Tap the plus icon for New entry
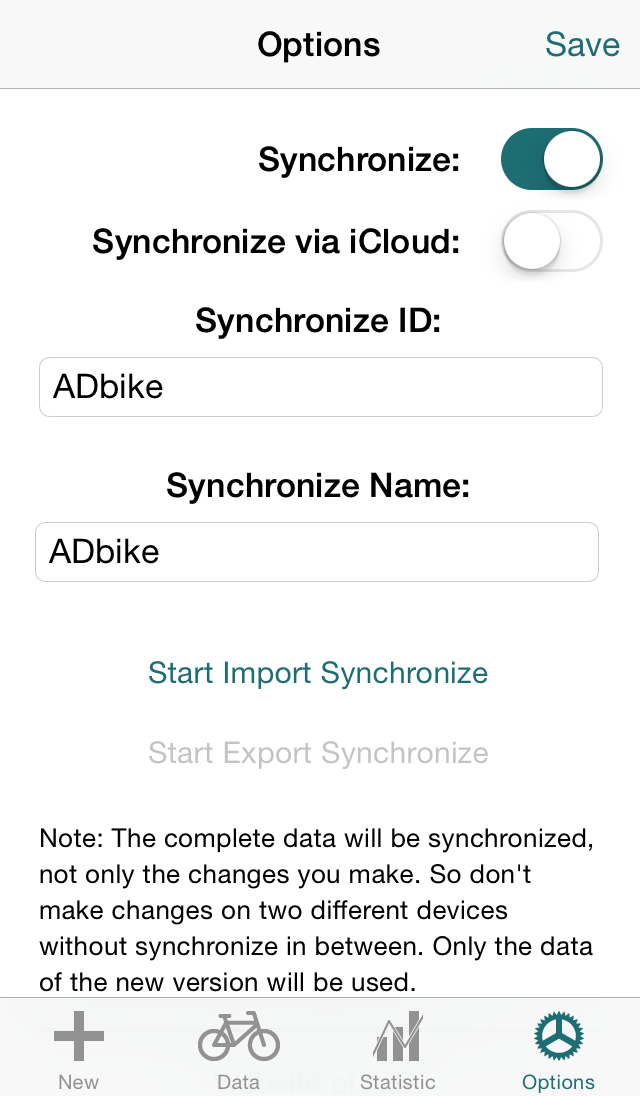 click(x=79, y=1036)
